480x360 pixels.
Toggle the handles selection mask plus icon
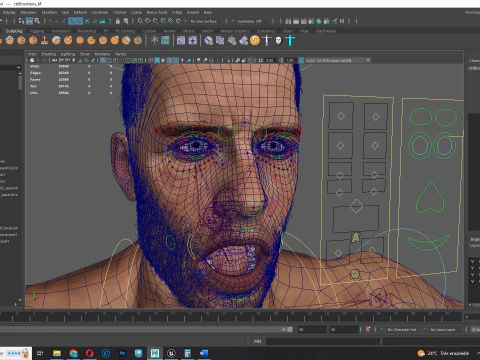pos(56,21)
